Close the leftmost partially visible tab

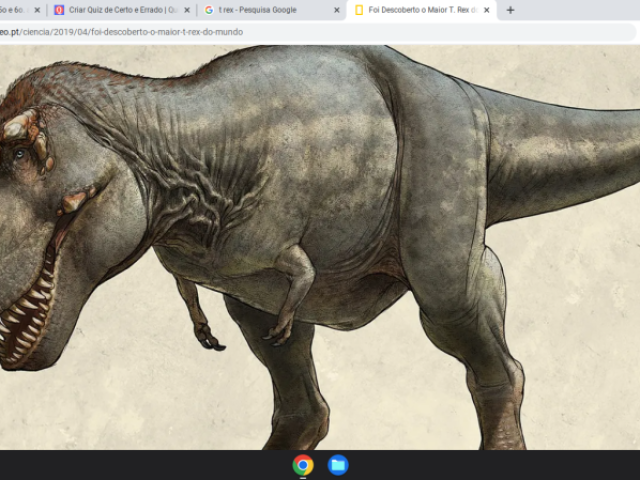[37, 10]
